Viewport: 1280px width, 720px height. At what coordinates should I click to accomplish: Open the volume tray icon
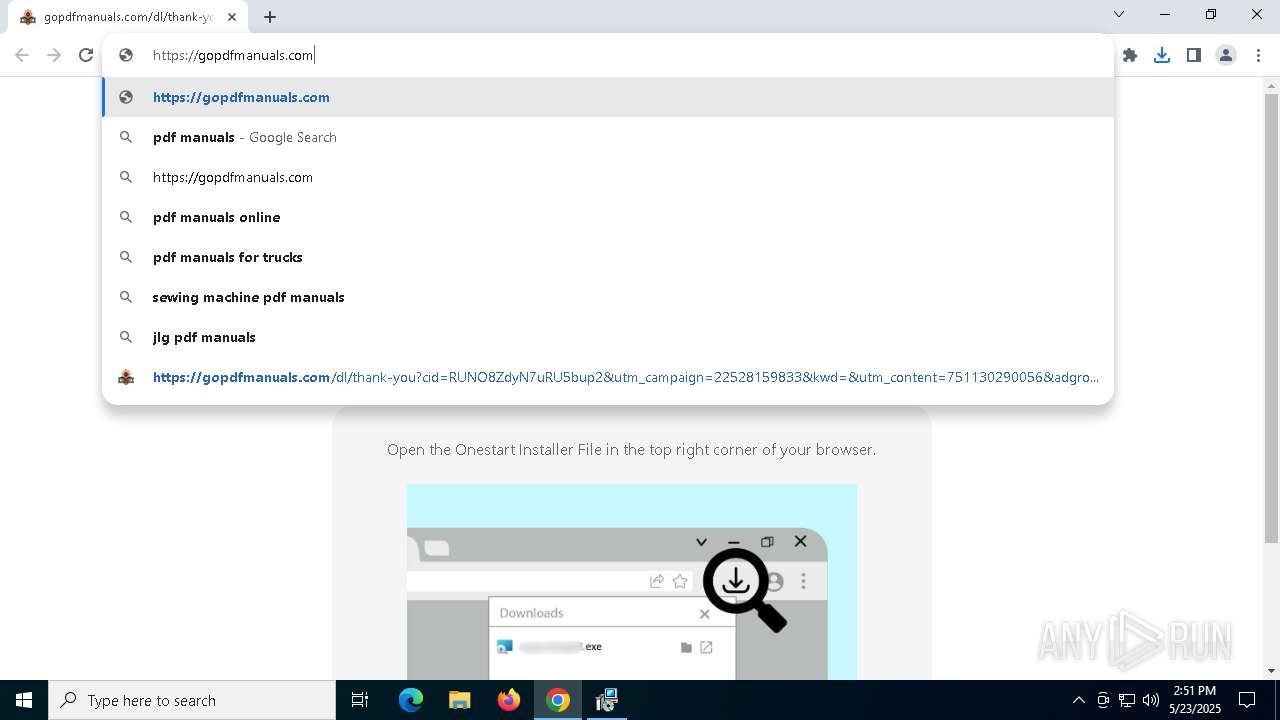pyautogui.click(x=1151, y=700)
